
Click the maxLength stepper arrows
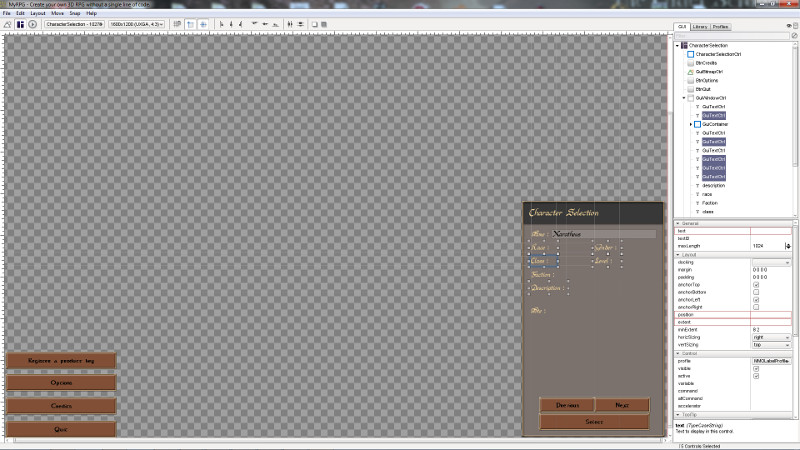tap(788, 246)
